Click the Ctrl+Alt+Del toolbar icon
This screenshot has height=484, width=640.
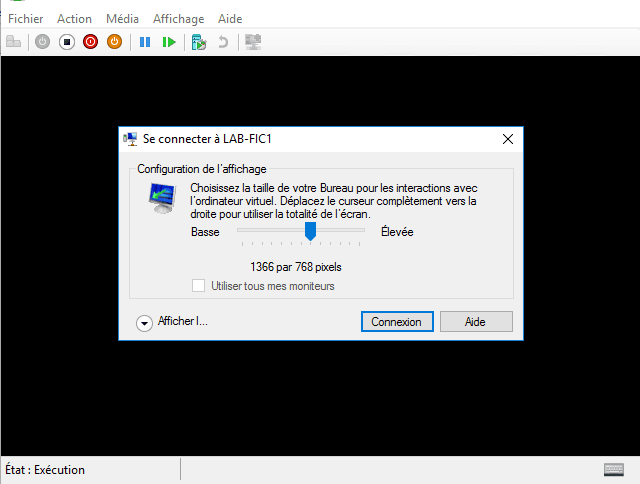(13, 42)
